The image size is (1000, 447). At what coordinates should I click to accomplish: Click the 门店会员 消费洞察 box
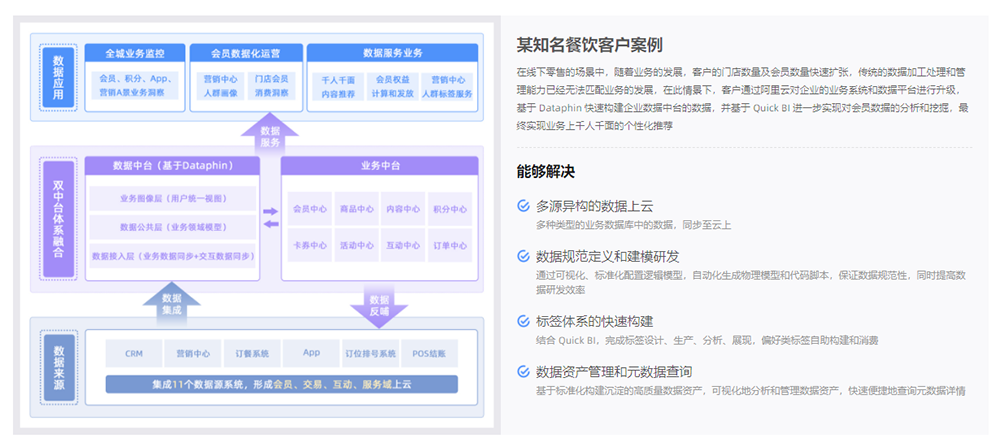[271, 86]
